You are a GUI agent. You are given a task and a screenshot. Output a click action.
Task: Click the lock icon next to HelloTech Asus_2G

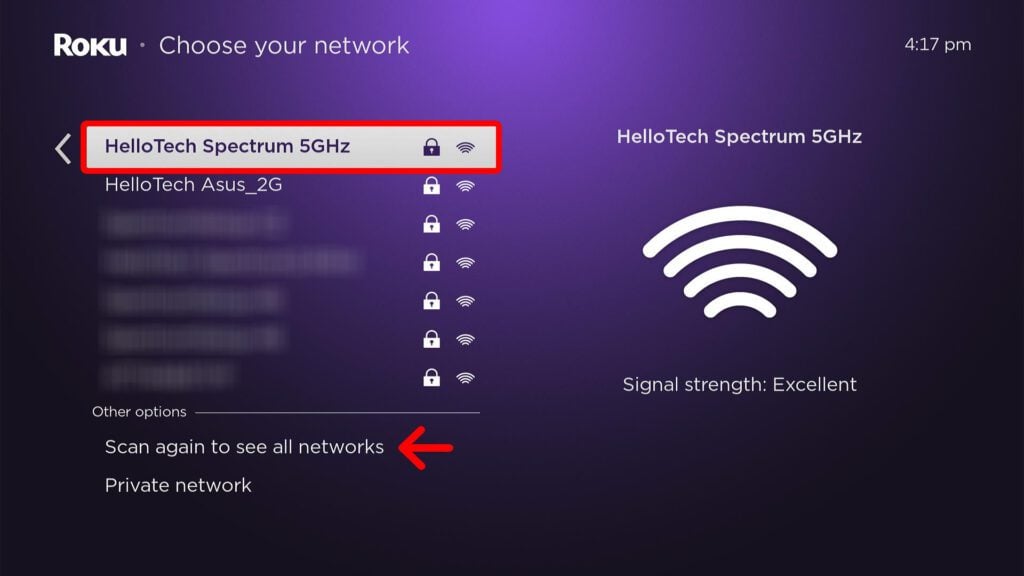click(x=433, y=185)
